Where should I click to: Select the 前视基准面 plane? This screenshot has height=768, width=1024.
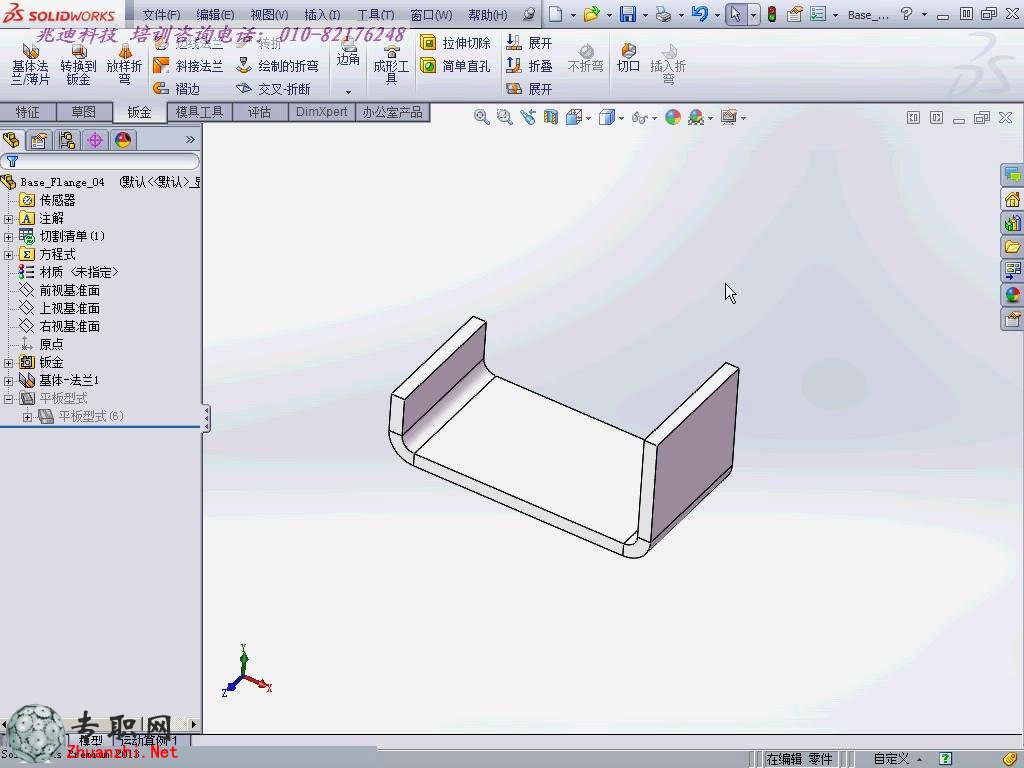coord(60,291)
